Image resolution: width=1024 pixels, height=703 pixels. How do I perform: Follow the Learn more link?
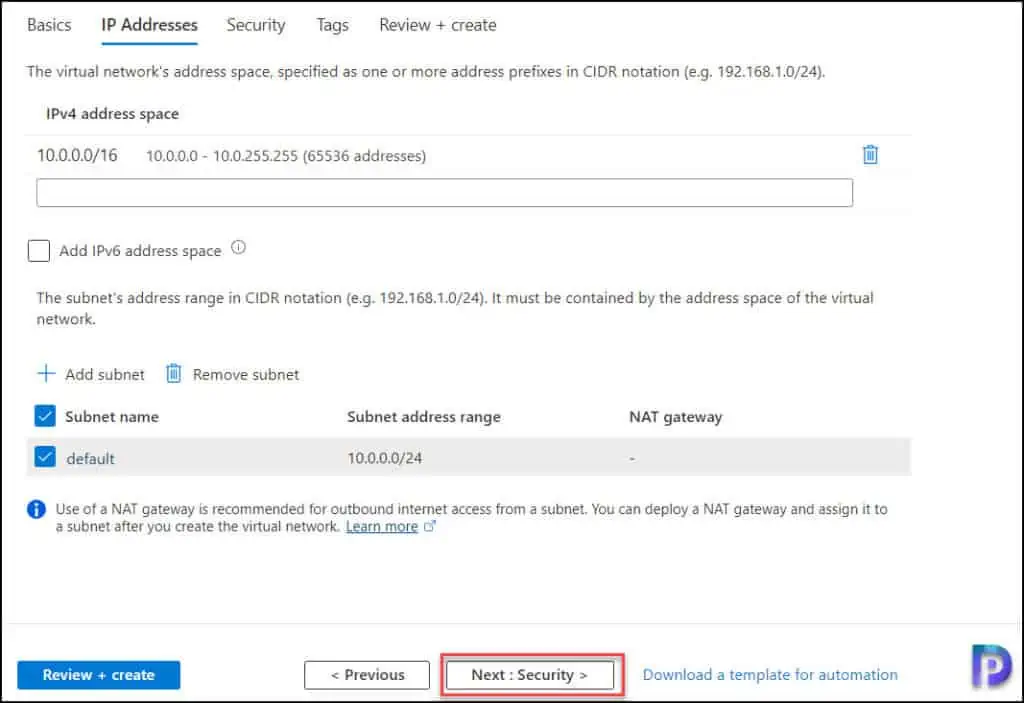(381, 527)
